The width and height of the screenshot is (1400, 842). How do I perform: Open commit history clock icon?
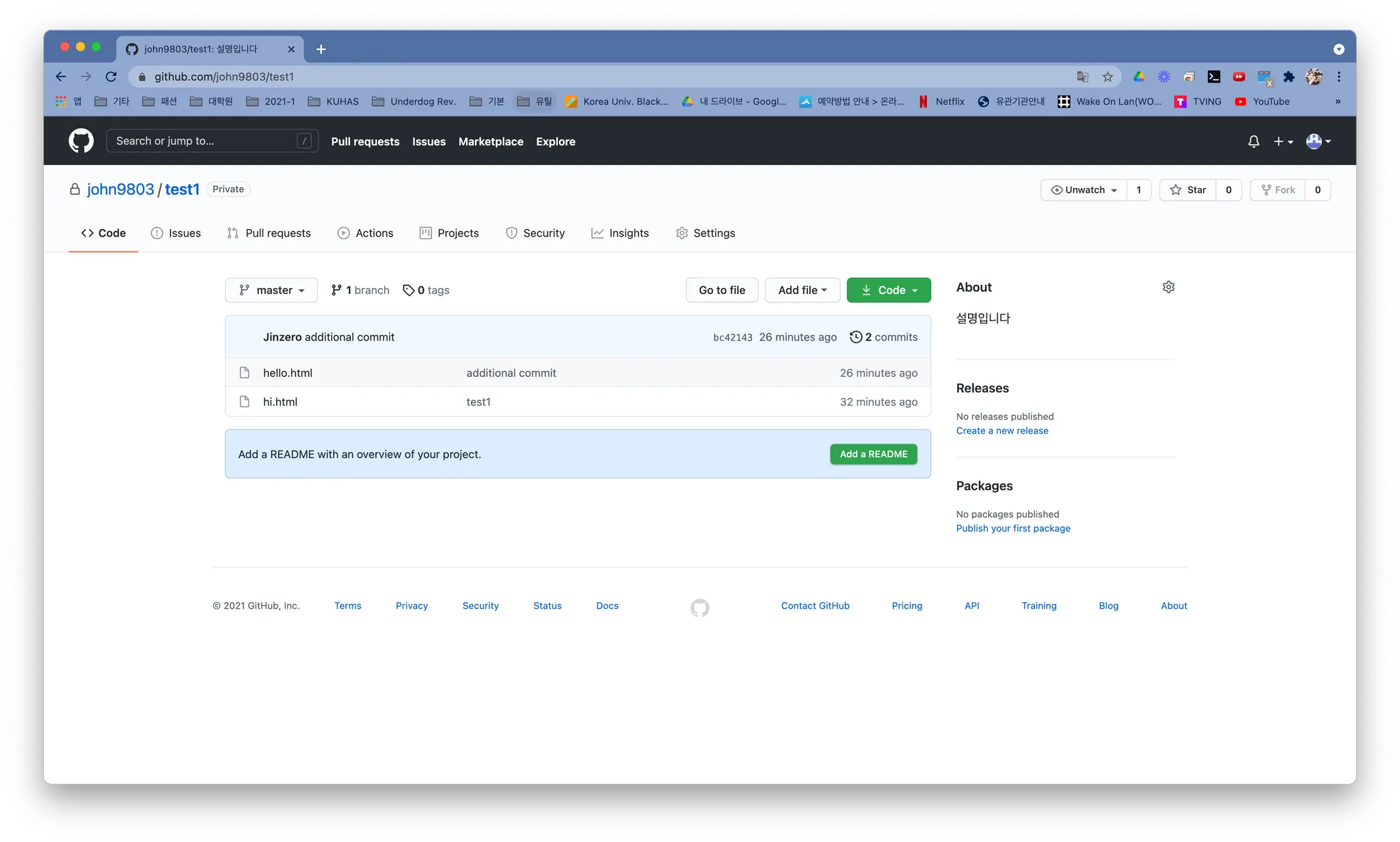pos(856,337)
